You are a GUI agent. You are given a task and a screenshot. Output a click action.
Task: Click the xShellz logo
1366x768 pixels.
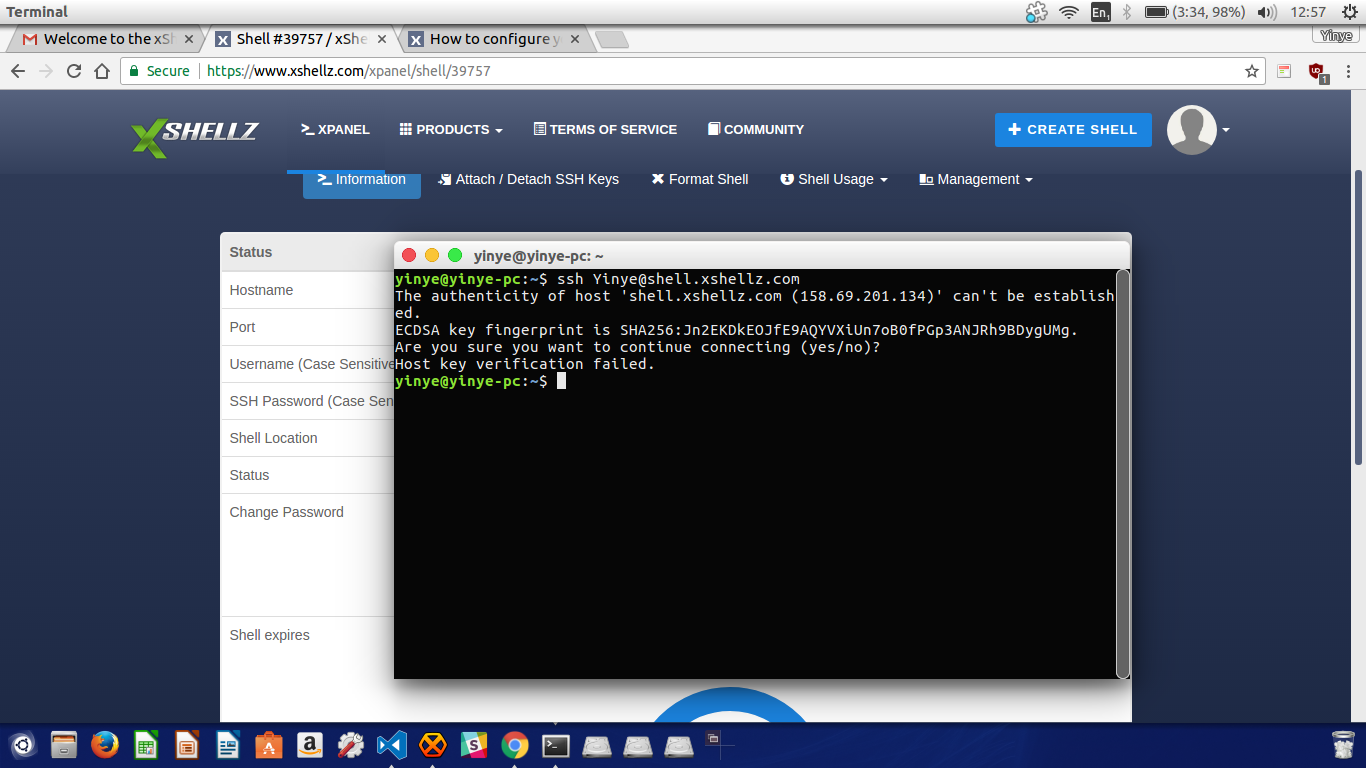pyautogui.click(x=195, y=137)
